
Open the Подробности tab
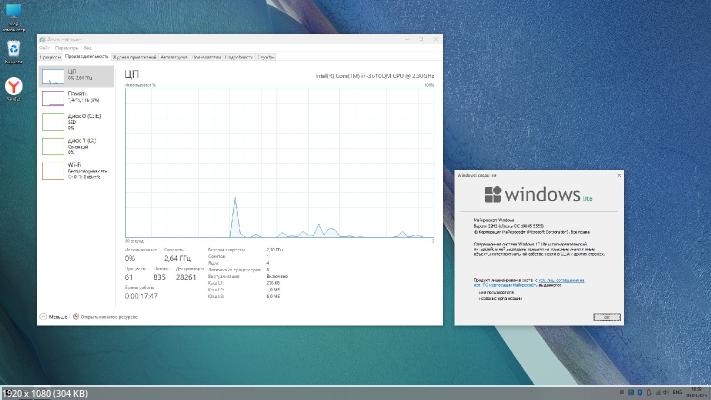(239, 57)
